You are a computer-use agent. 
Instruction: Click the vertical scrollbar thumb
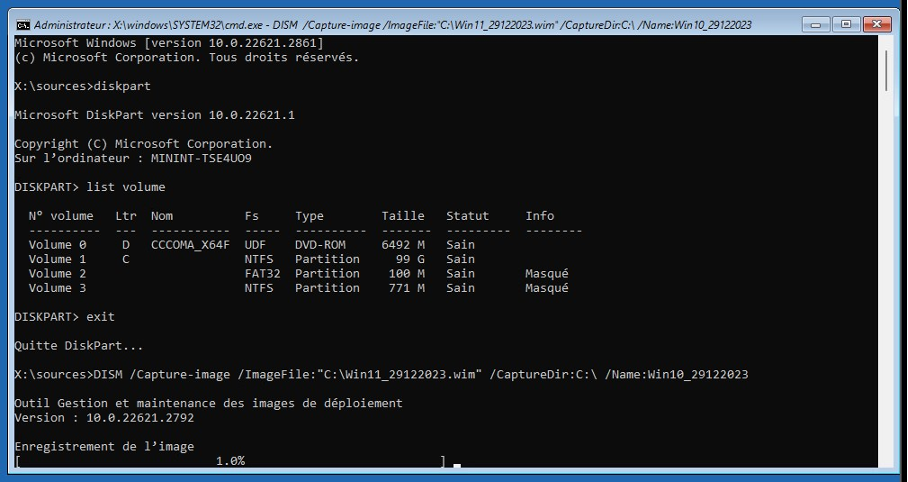point(886,70)
